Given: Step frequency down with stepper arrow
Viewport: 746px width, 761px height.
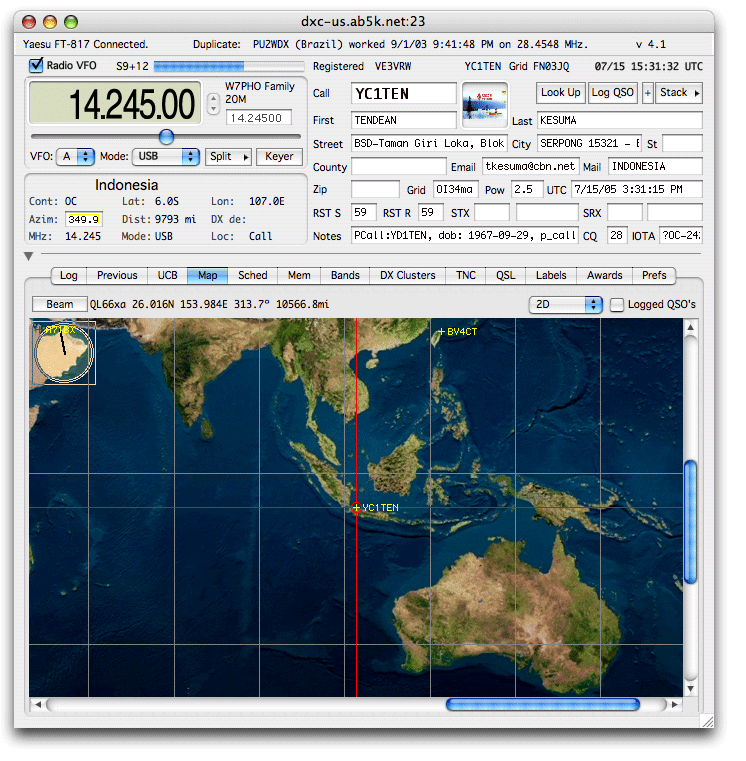Looking at the screenshot, I should pyautogui.click(x=213, y=109).
